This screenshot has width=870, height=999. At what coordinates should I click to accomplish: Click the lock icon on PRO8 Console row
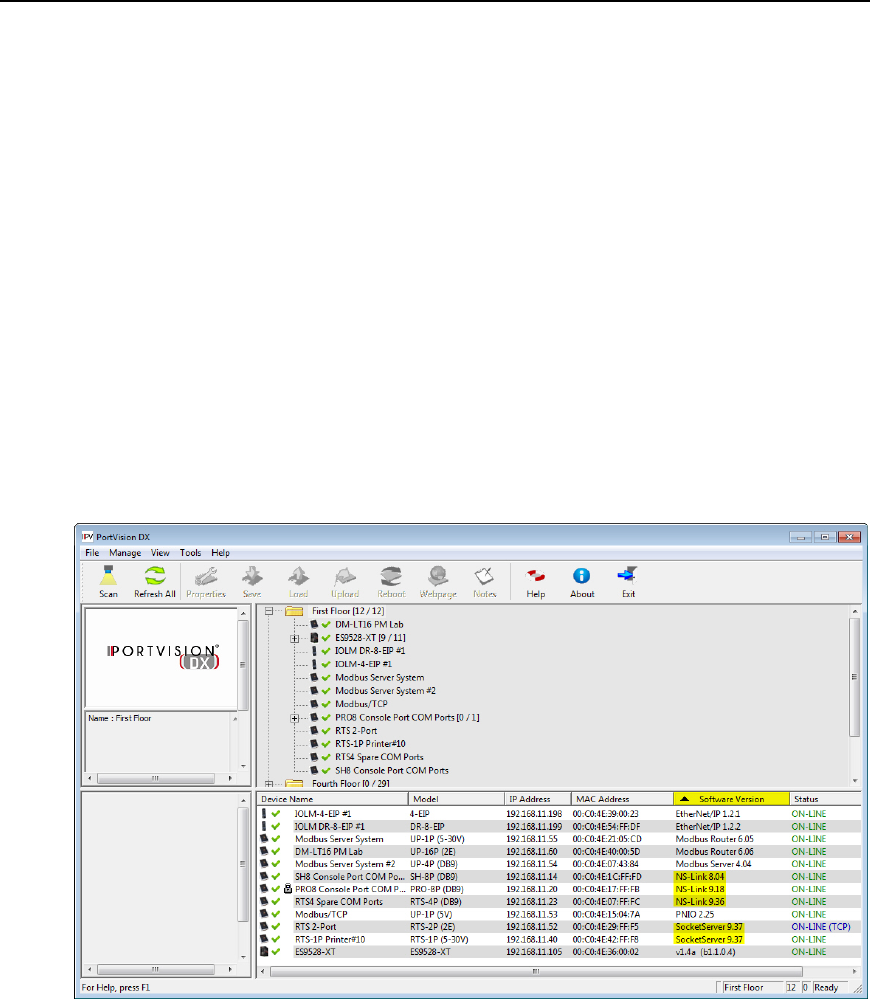tap(288, 889)
